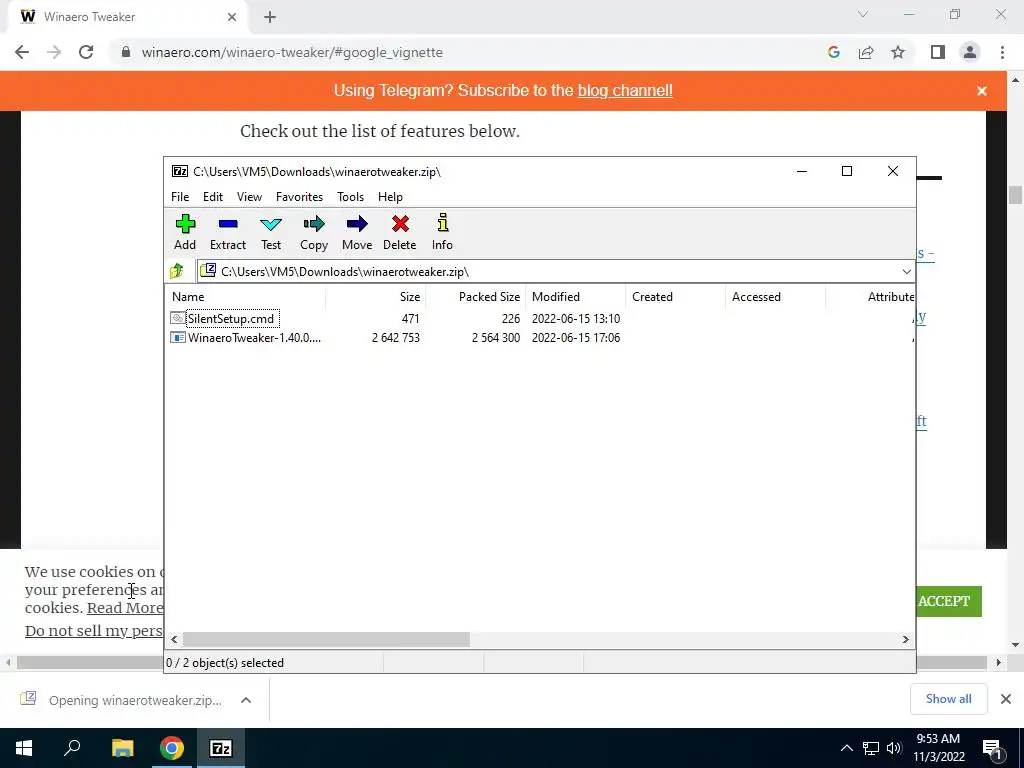Click the WinaeroTweaker-1.40.0 file icon
Viewport: 1024px width, 768px height.
(178, 337)
